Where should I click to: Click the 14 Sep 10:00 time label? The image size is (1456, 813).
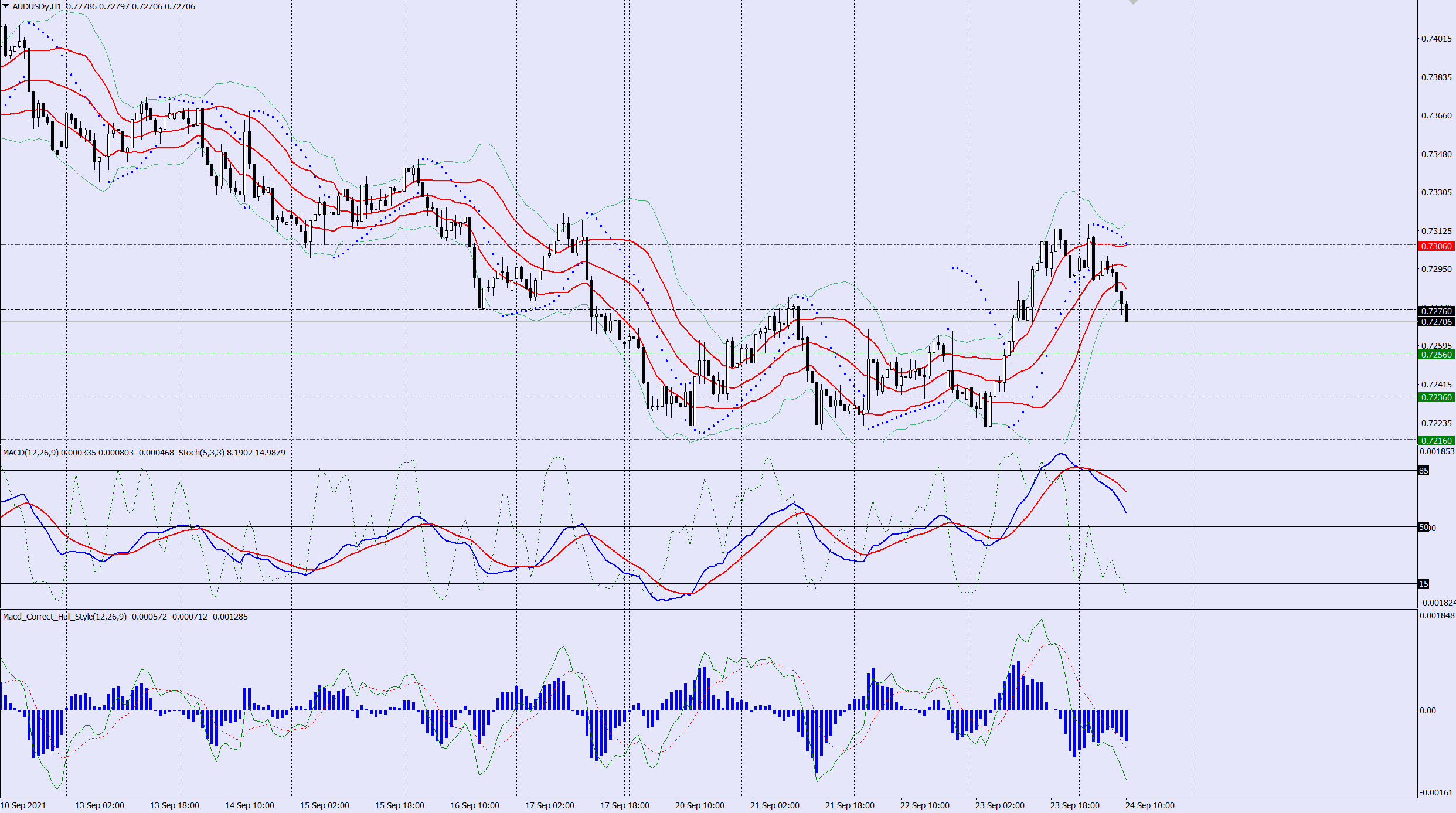tap(250, 805)
